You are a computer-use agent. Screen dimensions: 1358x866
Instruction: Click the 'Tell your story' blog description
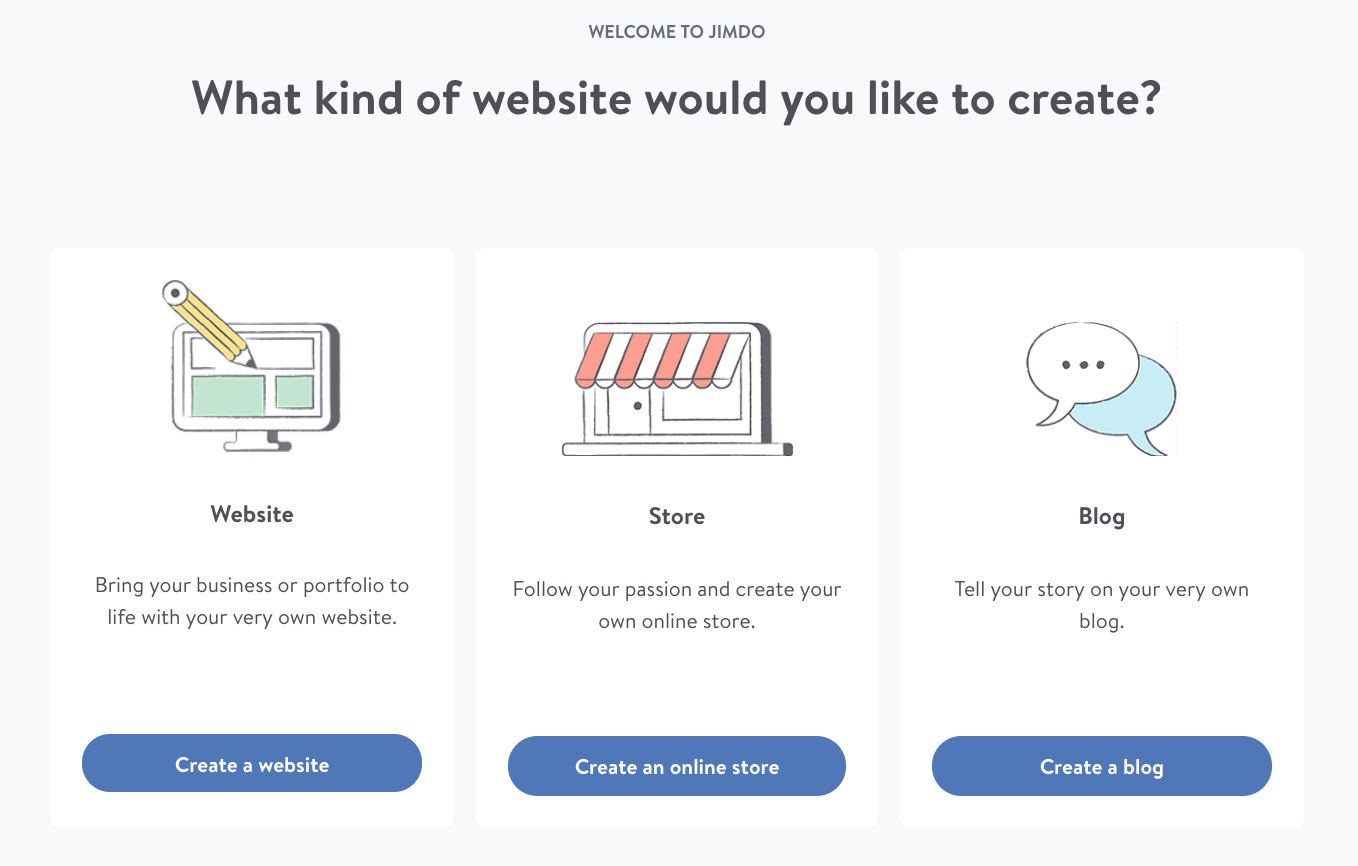pos(1102,605)
